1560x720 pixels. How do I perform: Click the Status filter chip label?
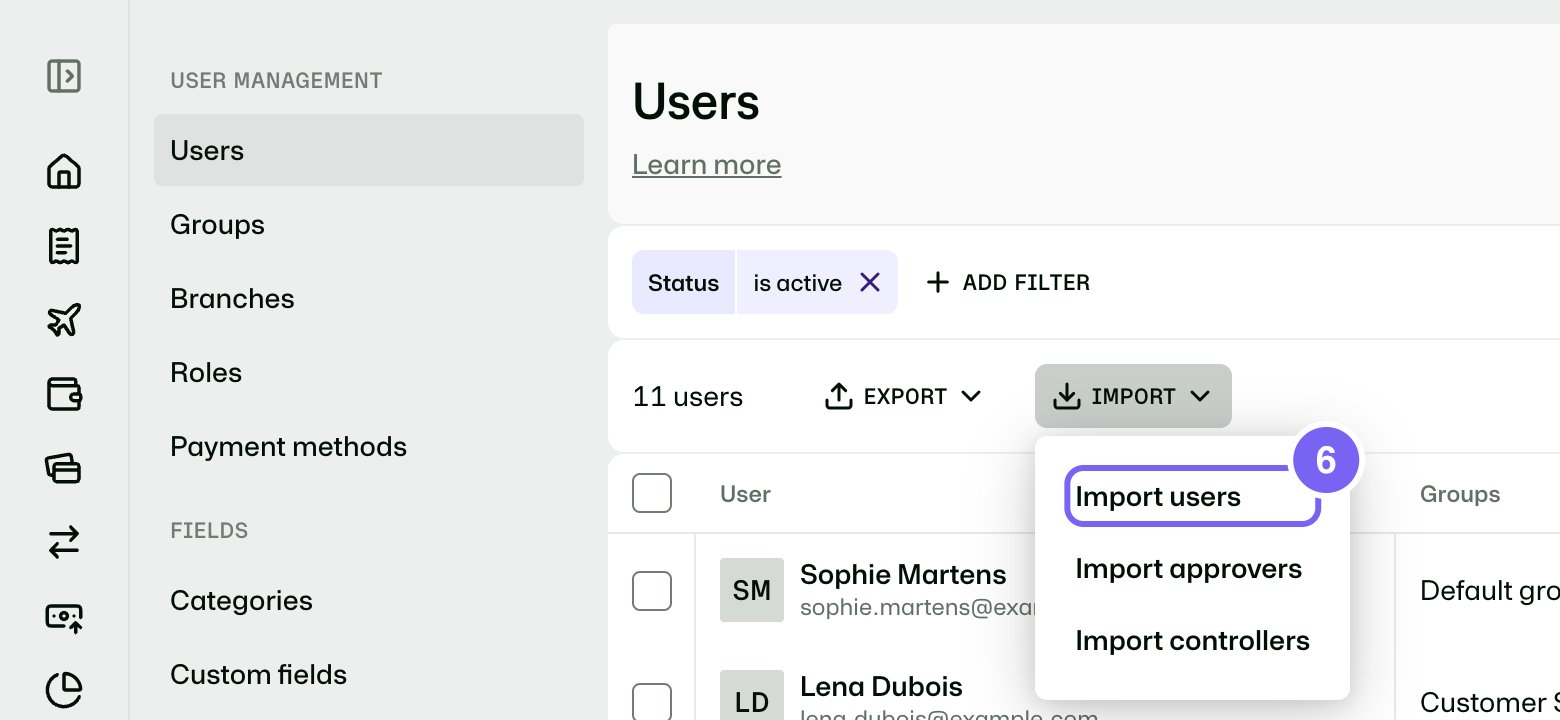[x=684, y=283]
